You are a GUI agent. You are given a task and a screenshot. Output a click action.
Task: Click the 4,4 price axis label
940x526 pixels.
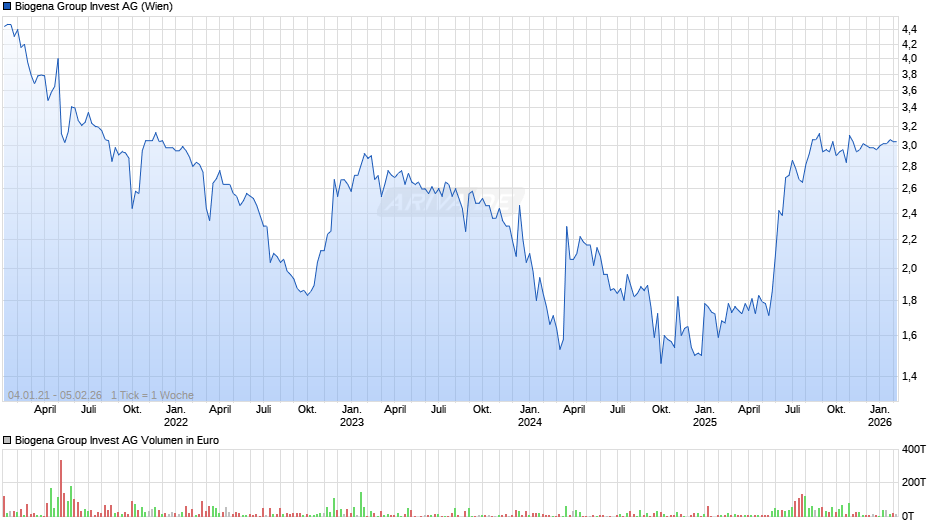coord(909,29)
